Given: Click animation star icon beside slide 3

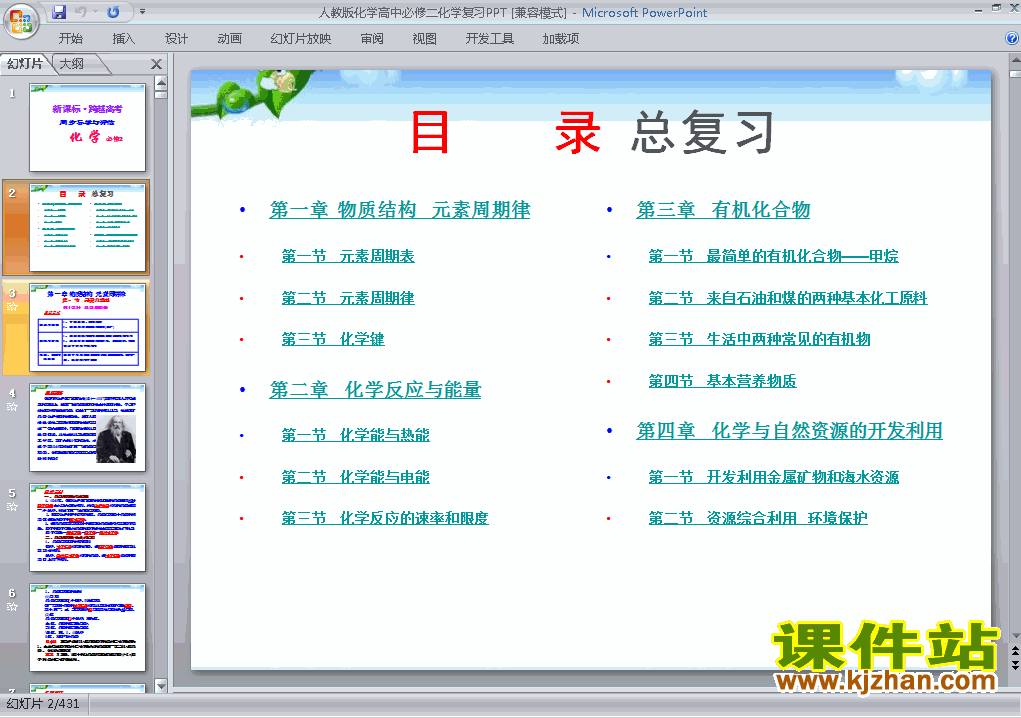Looking at the screenshot, I should (12, 307).
